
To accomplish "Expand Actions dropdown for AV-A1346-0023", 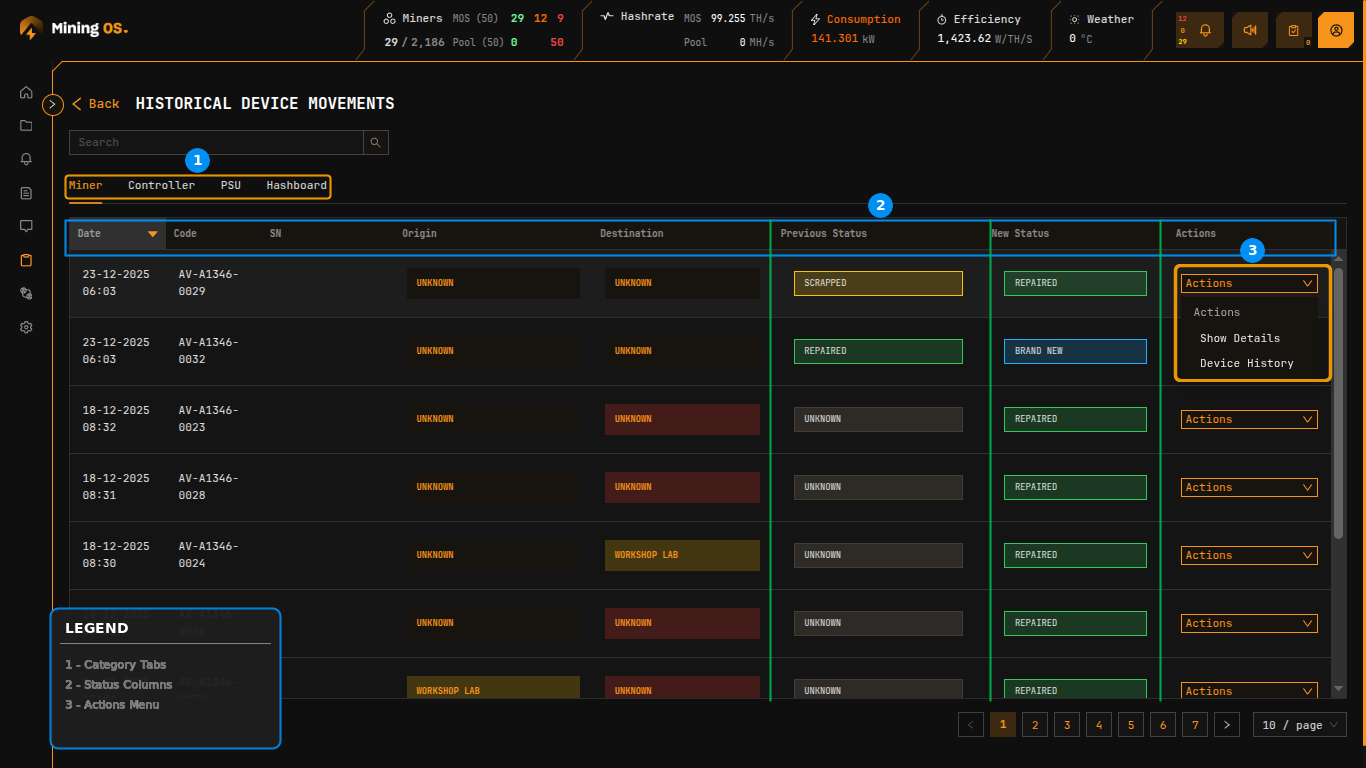I will point(1248,419).
